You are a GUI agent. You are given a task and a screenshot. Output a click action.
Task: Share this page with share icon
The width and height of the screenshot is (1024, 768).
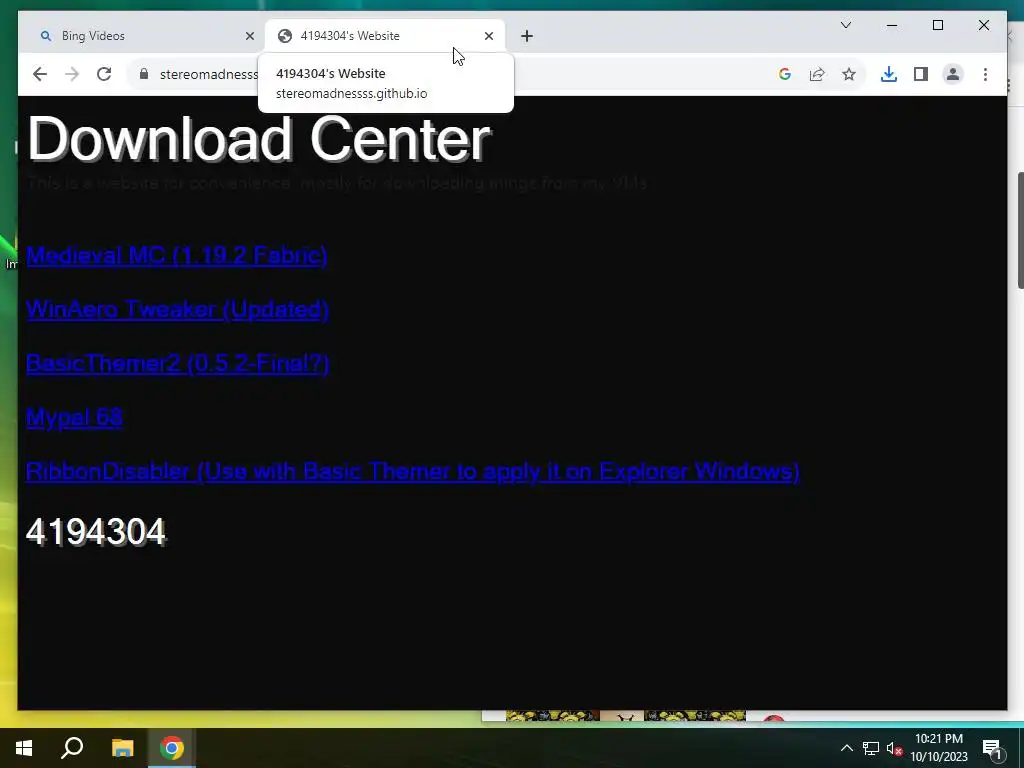(x=817, y=74)
